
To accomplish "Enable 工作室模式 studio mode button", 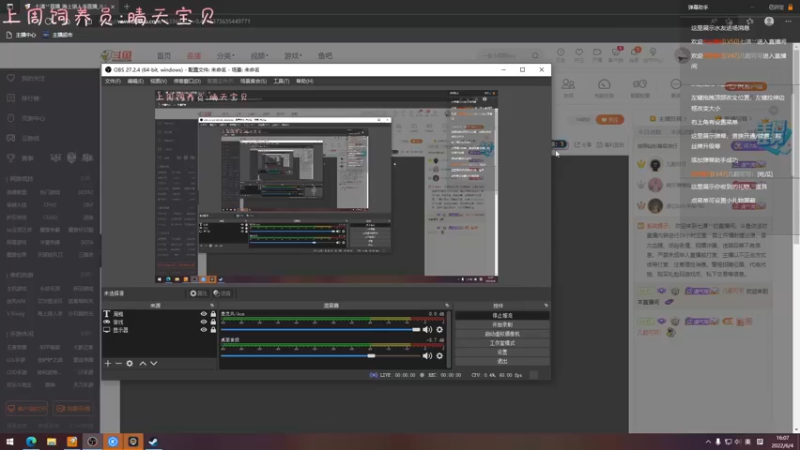I will point(502,343).
